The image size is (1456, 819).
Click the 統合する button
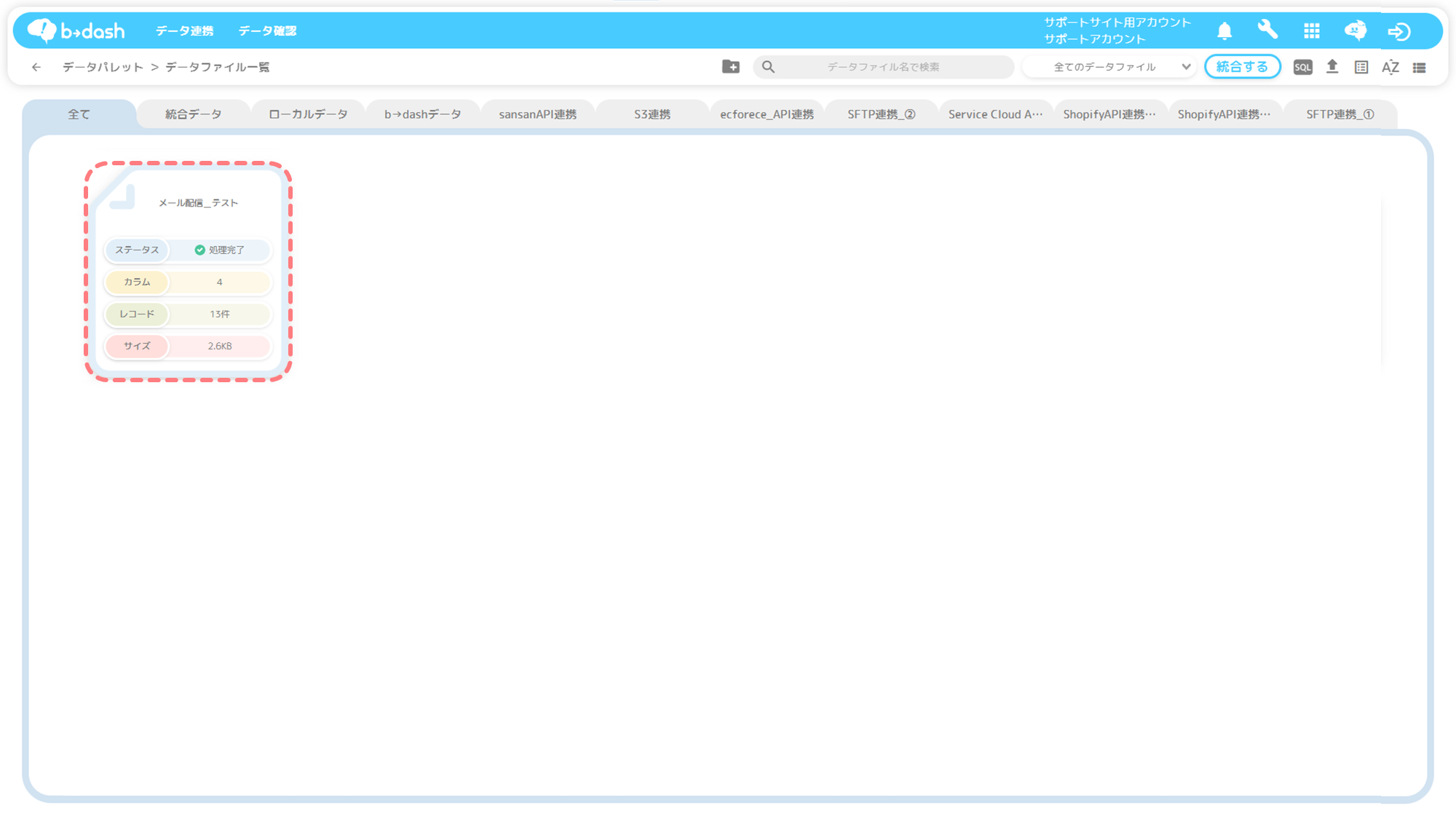point(1242,67)
